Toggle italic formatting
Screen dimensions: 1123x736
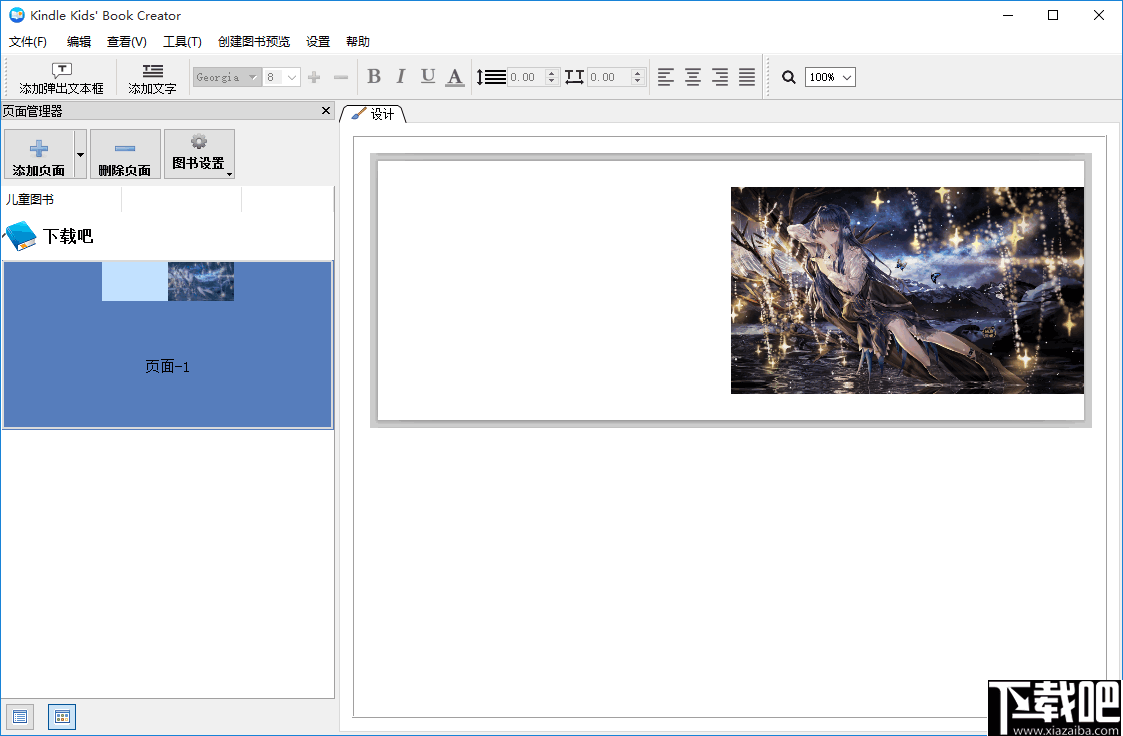coord(400,76)
